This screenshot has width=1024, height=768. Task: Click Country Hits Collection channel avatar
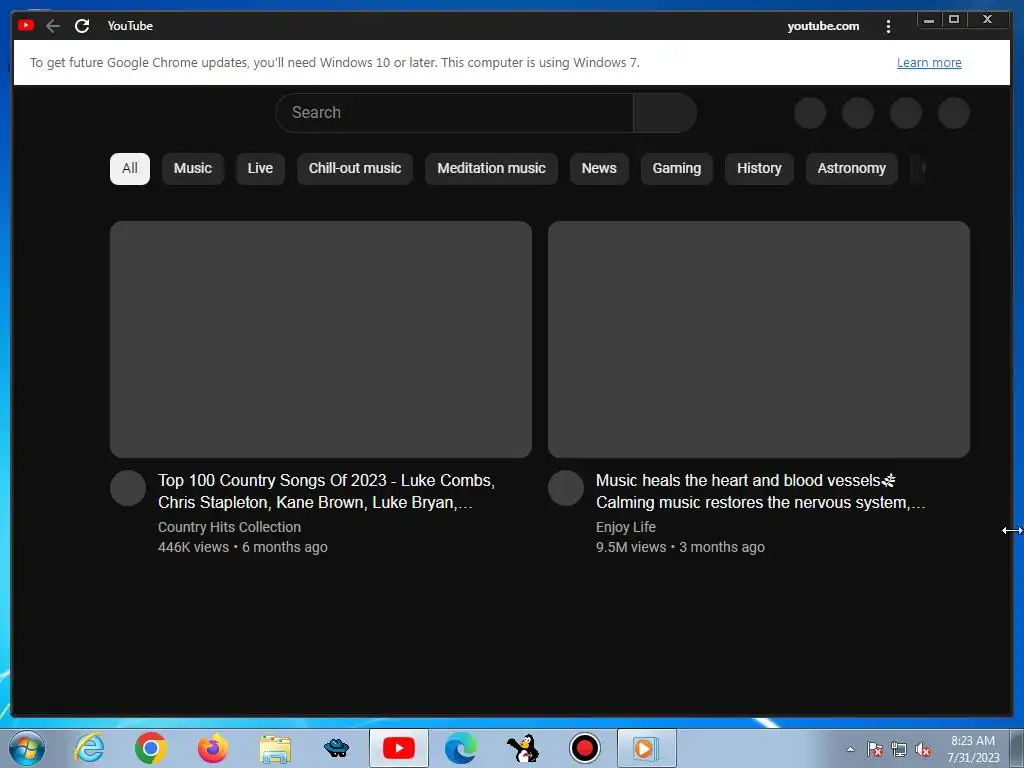click(x=128, y=488)
